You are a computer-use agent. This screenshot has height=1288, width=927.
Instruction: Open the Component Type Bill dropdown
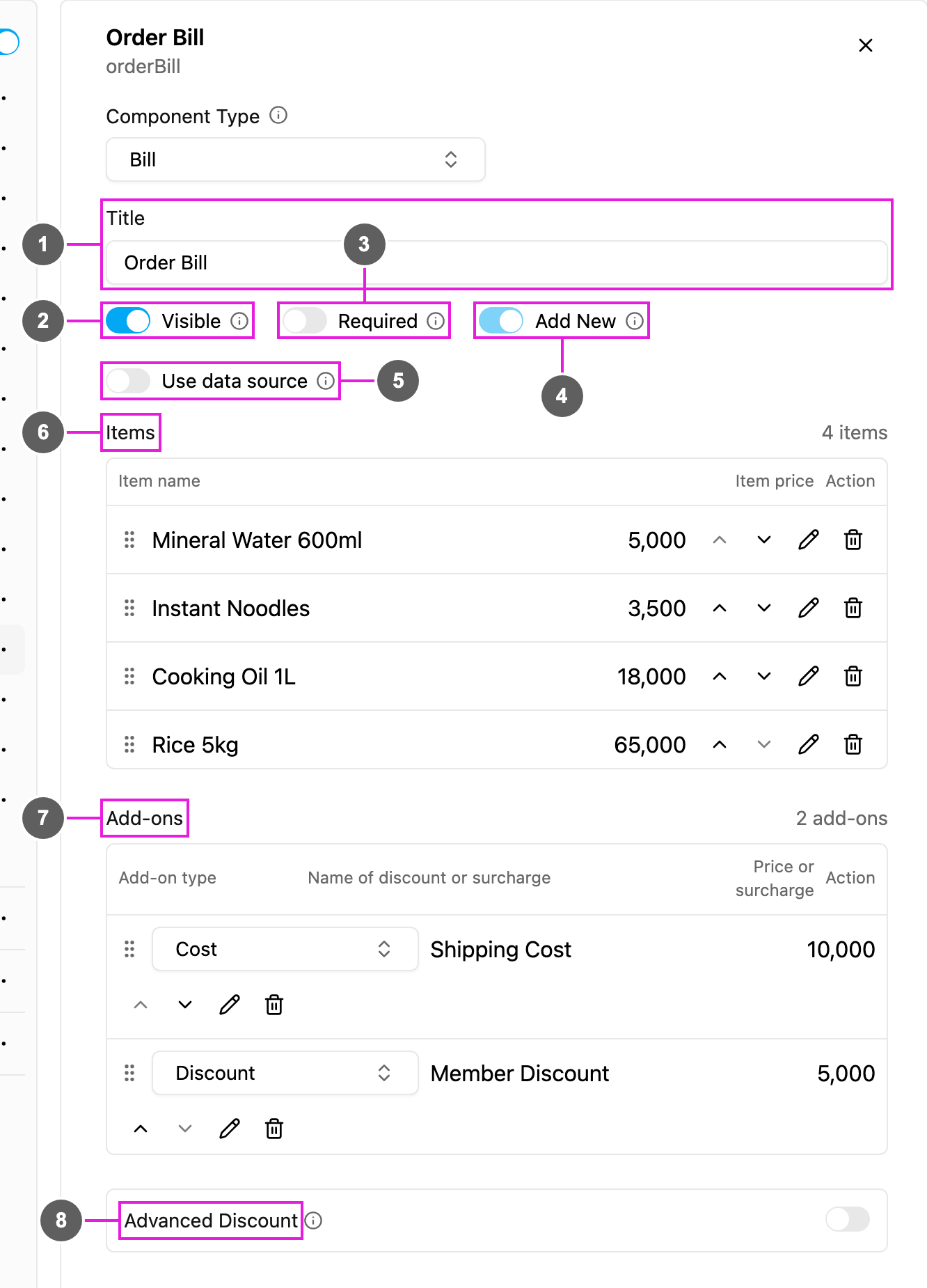[x=296, y=159]
